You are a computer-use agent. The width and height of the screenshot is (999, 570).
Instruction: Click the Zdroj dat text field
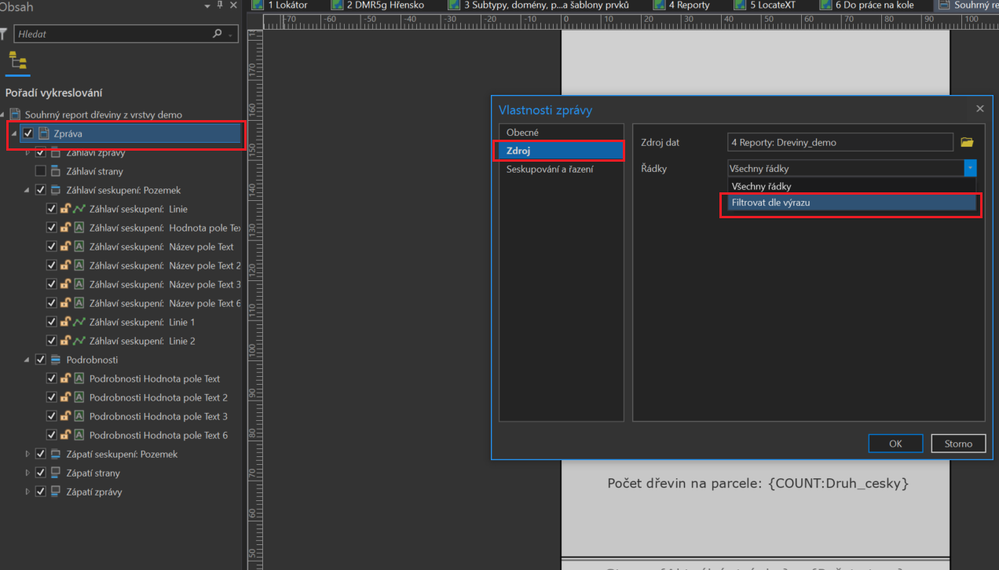pos(840,142)
